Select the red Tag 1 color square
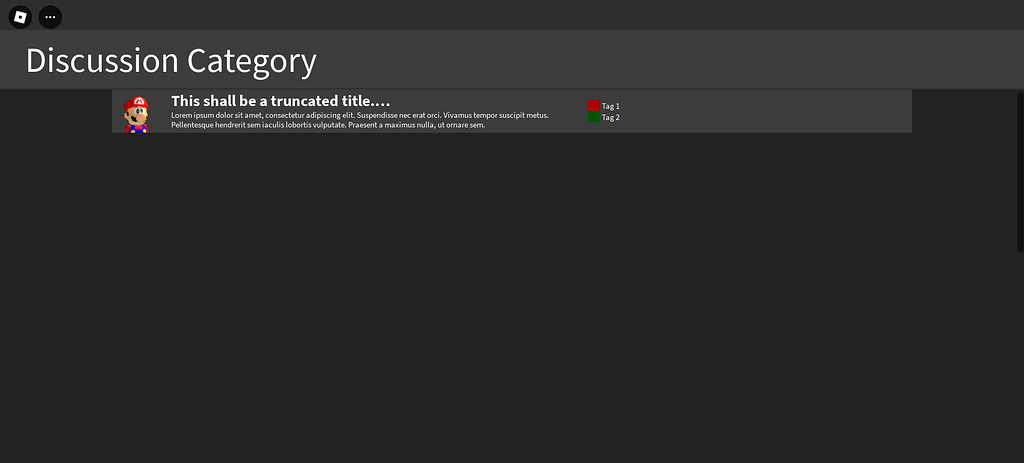The image size is (1024, 463). tap(594, 106)
